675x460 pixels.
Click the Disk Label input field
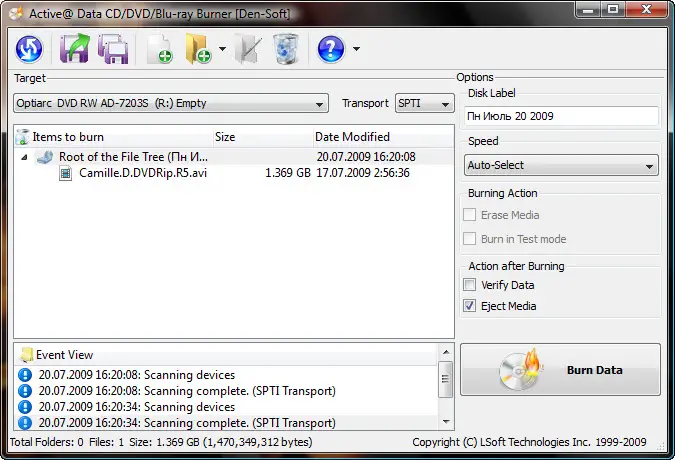tap(561, 116)
